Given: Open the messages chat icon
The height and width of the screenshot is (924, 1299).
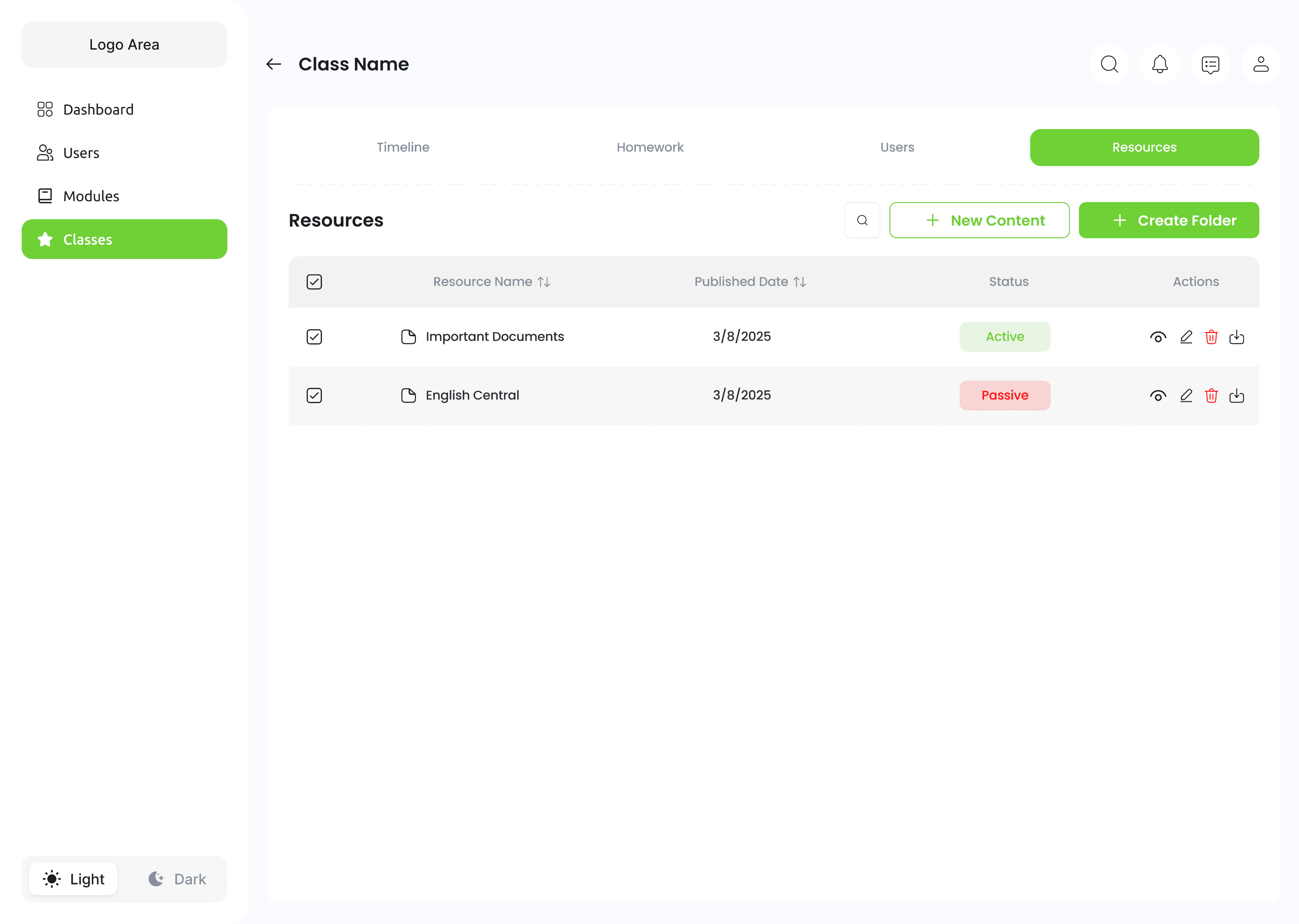Looking at the screenshot, I should (x=1210, y=64).
